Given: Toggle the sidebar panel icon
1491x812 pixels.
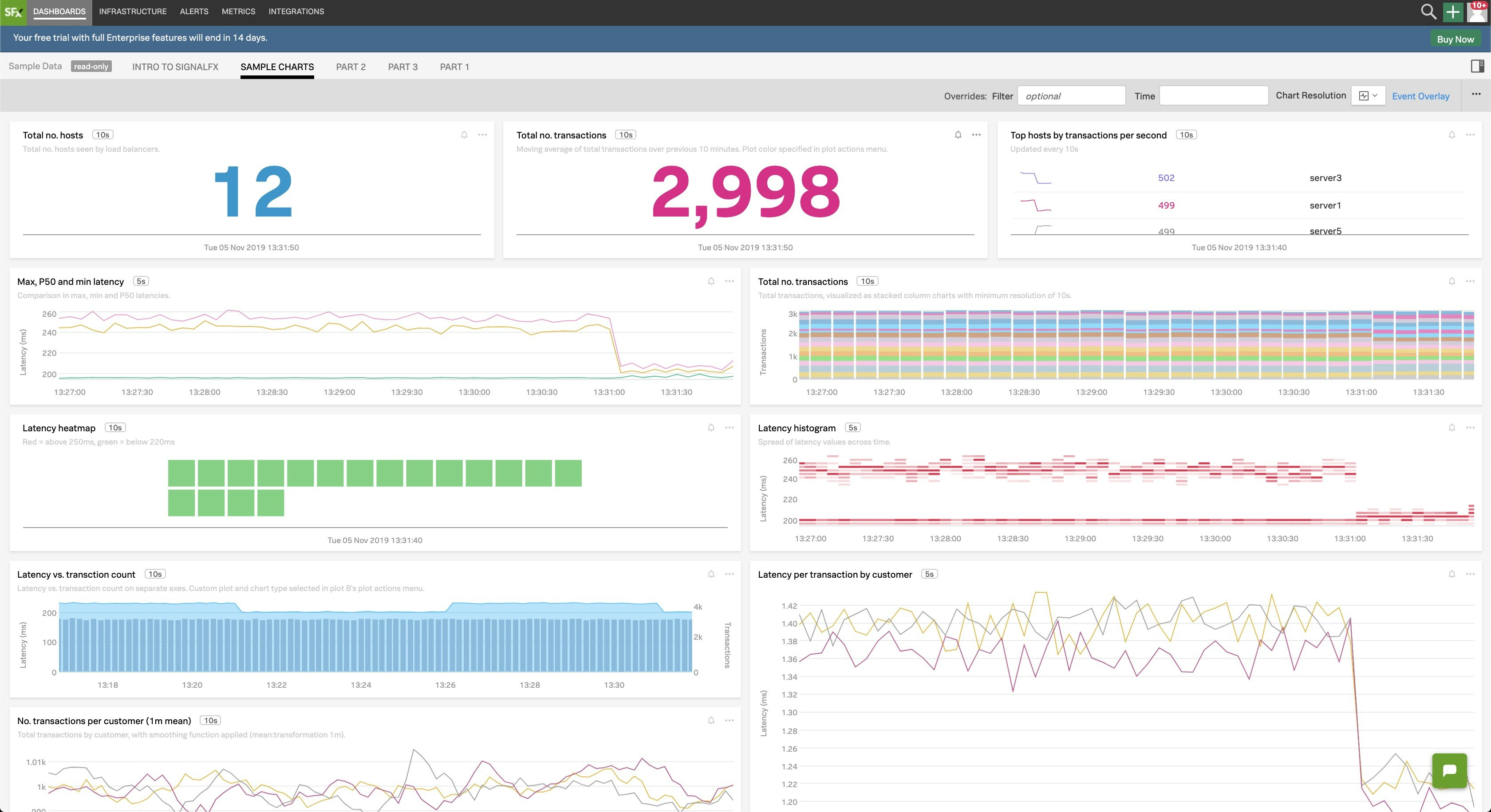Looking at the screenshot, I should point(1477,66).
